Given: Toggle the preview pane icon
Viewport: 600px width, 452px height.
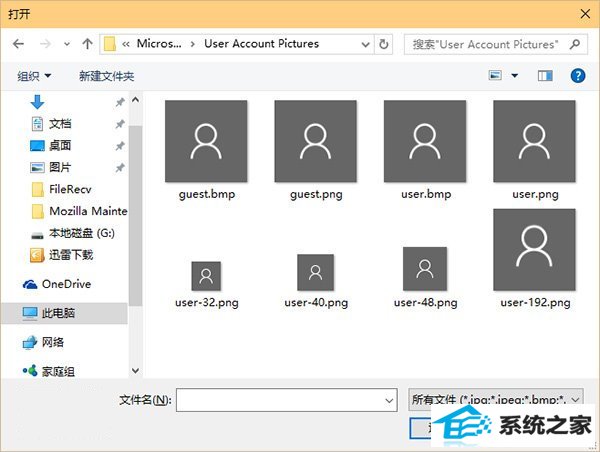Looking at the screenshot, I should coord(545,76).
